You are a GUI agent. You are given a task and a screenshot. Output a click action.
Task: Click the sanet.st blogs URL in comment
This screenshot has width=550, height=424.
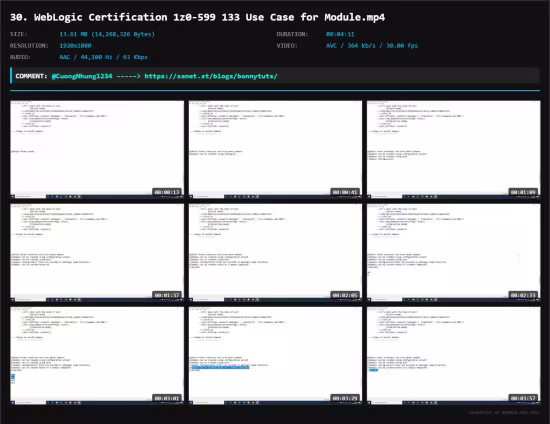pyautogui.click(x=211, y=76)
